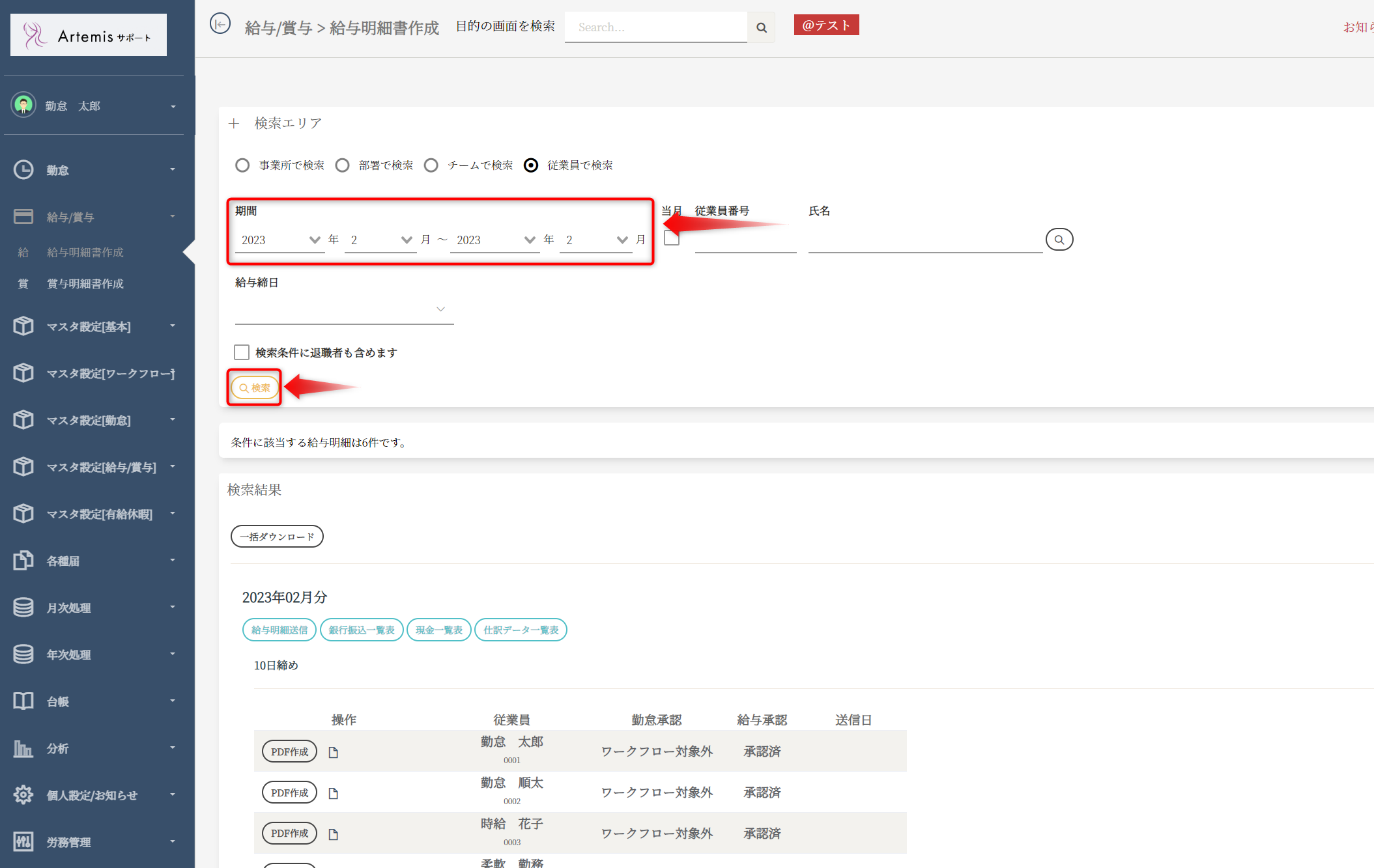Open the start year 2023 dropdown
The height and width of the screenshot is (868, 1374).
tap(280, 240)
